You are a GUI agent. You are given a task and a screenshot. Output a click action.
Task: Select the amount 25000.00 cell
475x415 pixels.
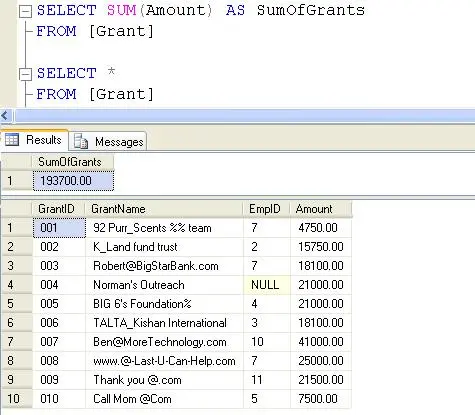(321, 361)
